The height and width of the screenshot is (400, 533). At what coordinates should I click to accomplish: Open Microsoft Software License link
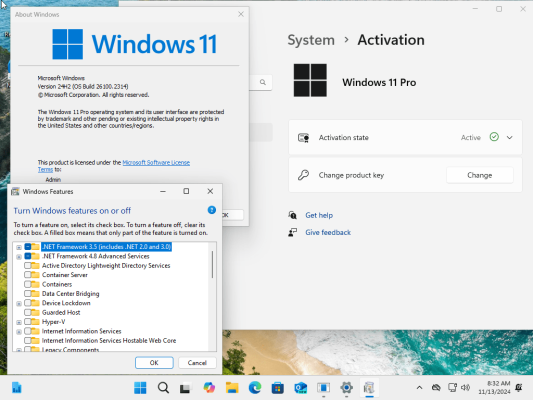[156, 162]
